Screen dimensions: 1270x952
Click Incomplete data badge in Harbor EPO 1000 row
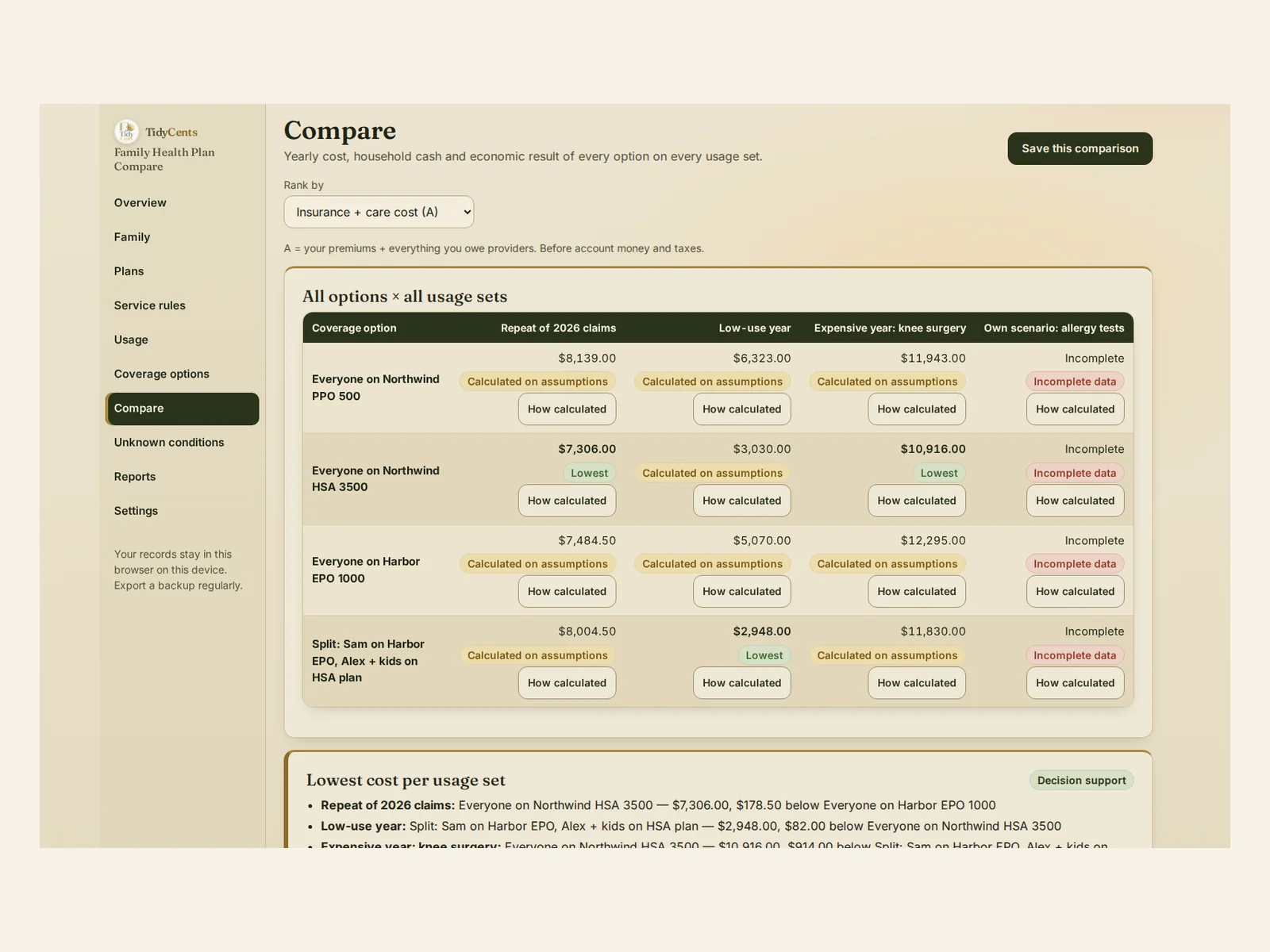pos(1075,564)
